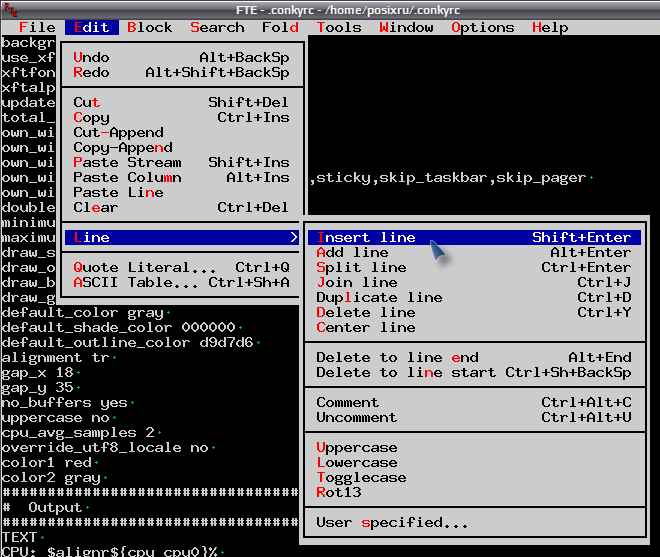Click the 'color2 gray' line
Screen dimensions: 660x557
point(51,478)
